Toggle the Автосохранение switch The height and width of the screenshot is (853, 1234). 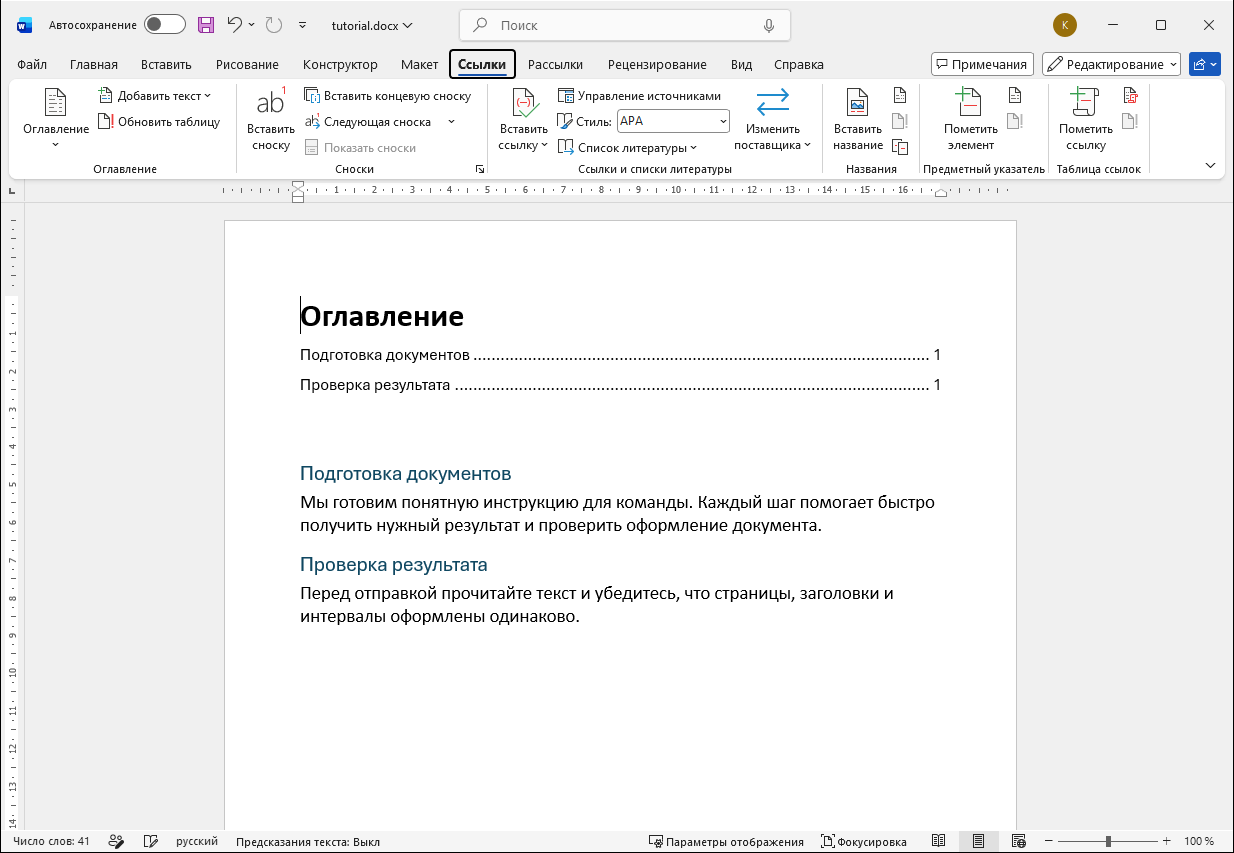click(x=165, y=25)
